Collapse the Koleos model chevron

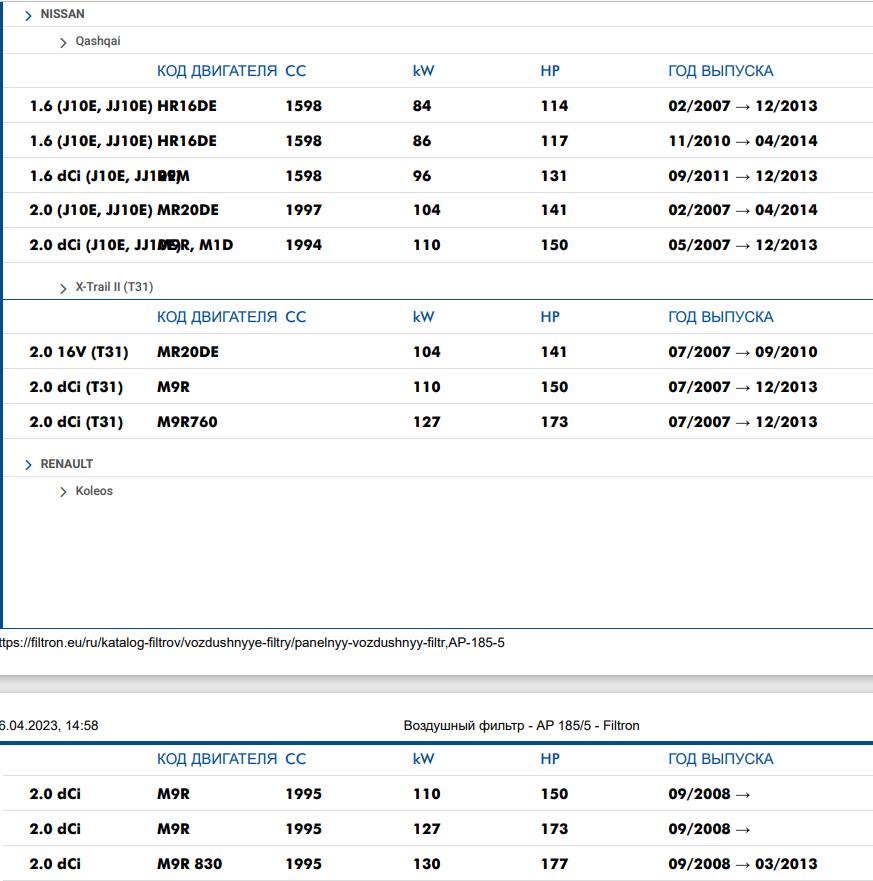coord(63,492)
